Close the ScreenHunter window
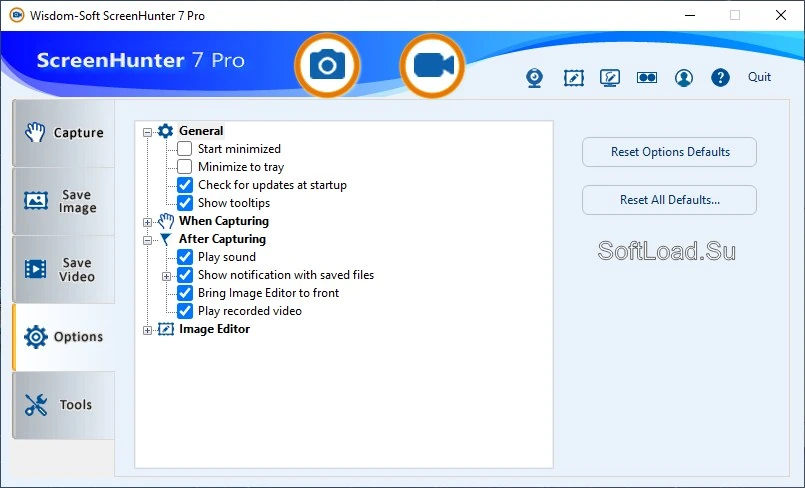805x488 pixels. pos(781,15)
